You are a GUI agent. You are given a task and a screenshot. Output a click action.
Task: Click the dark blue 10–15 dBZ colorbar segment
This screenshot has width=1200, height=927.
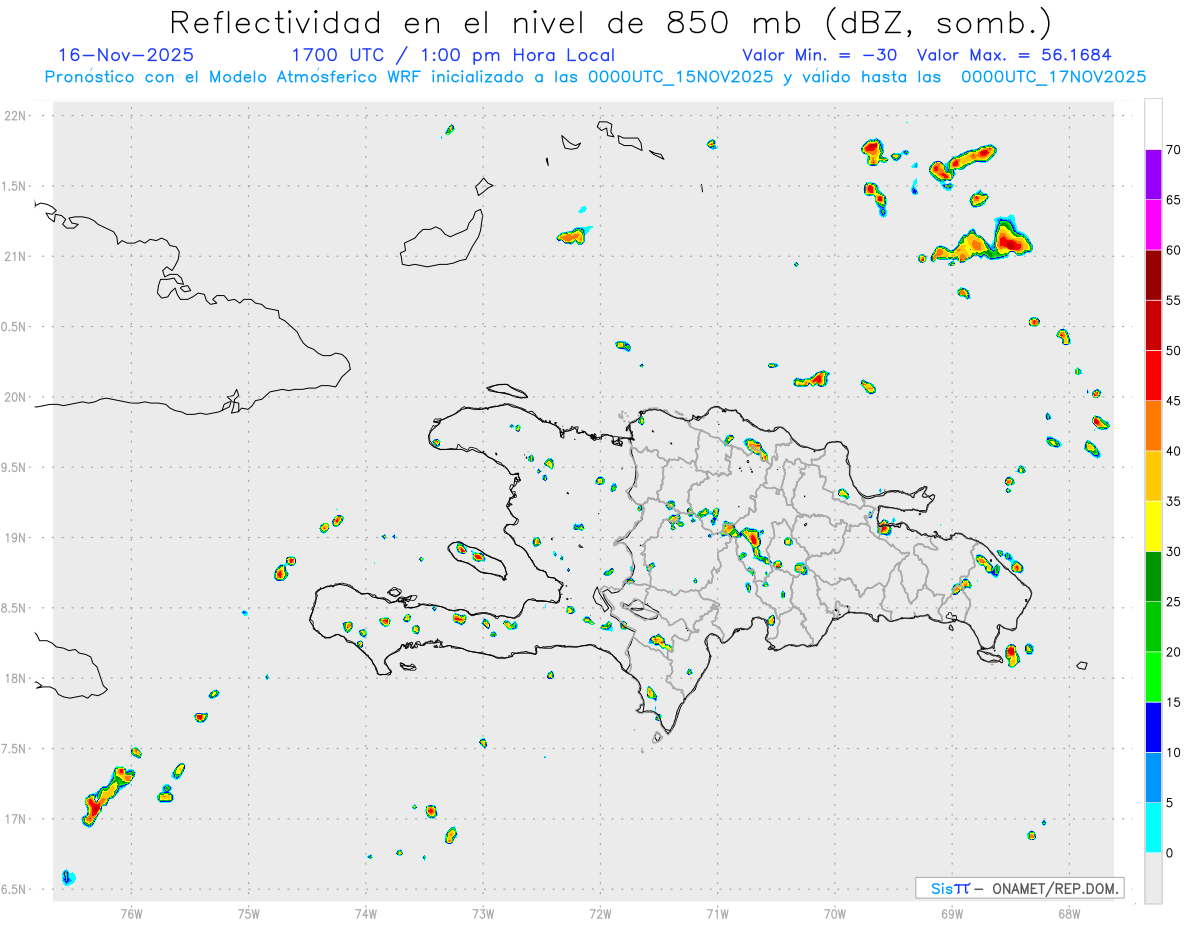click(1153, 727)
